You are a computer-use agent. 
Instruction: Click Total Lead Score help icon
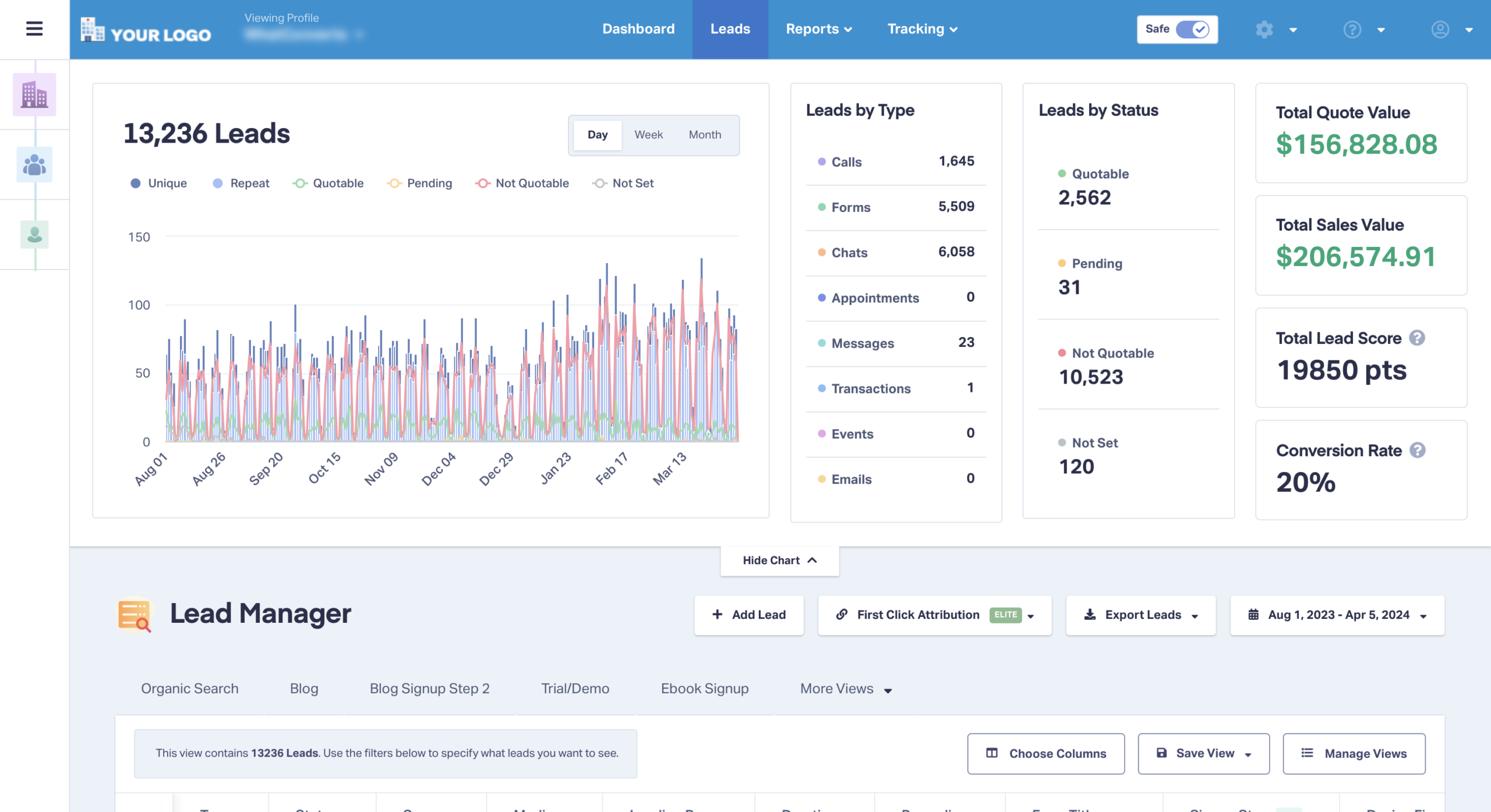pyautogui.click(x=1417, y=338)
